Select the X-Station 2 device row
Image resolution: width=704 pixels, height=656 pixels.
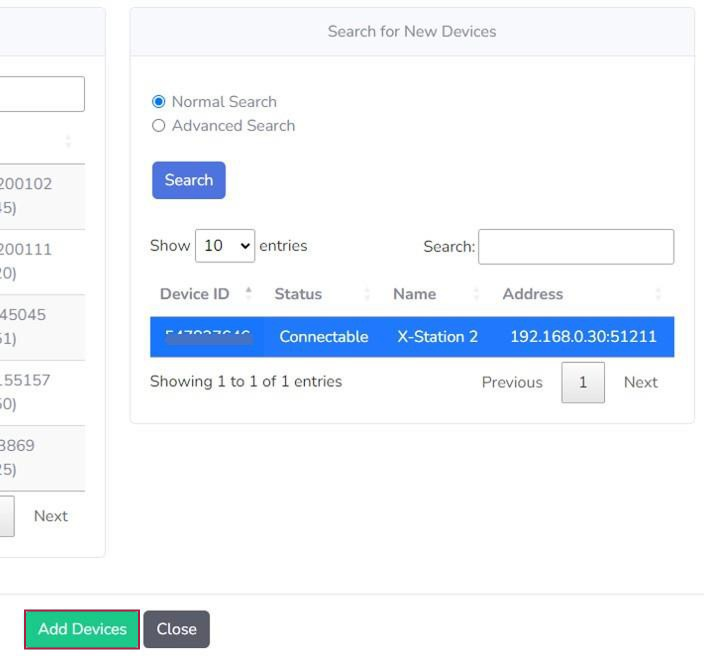click(x=437, y=337)
